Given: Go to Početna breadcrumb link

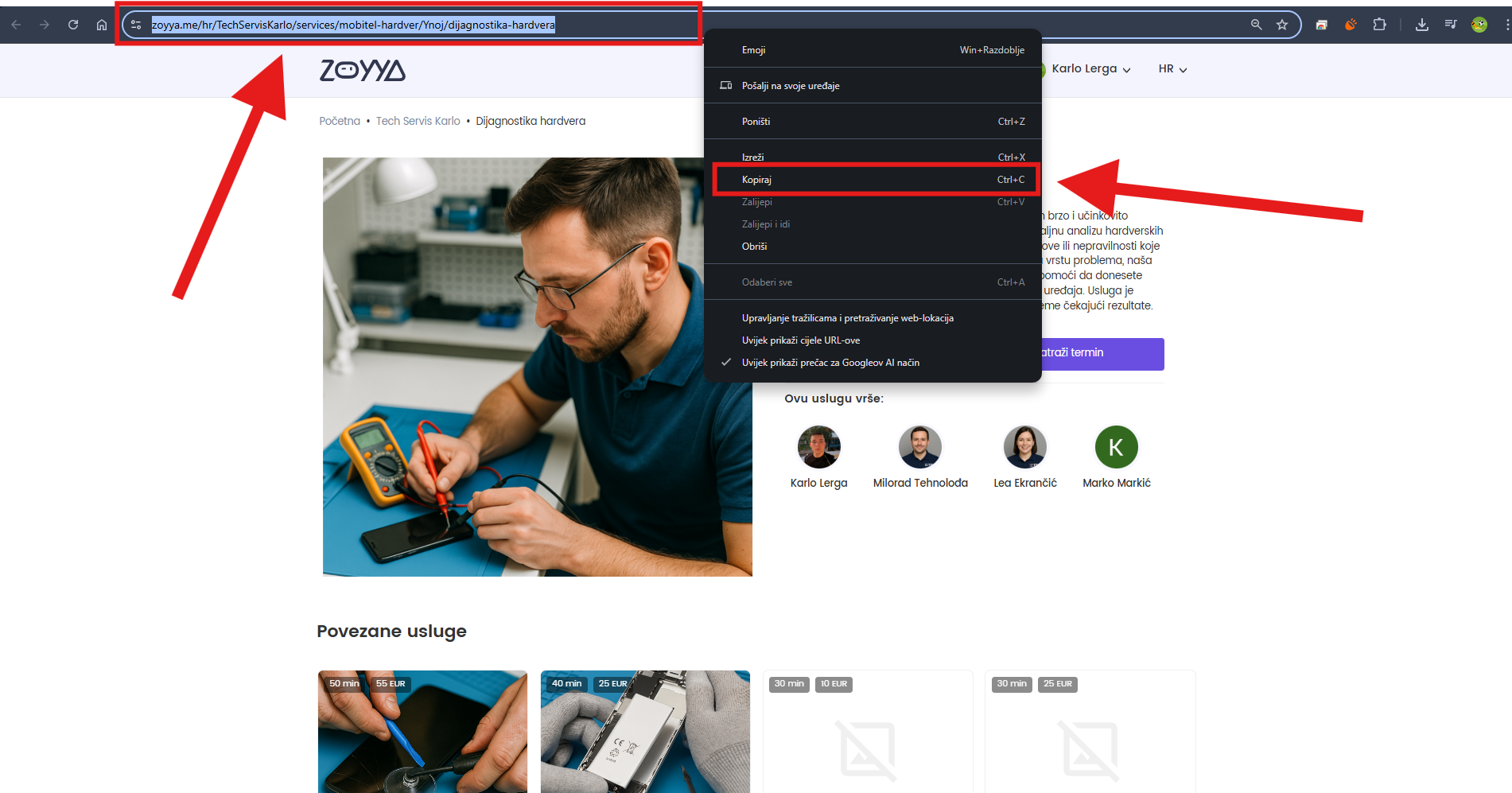Looking at the screenshot, I should click(340, 121).
